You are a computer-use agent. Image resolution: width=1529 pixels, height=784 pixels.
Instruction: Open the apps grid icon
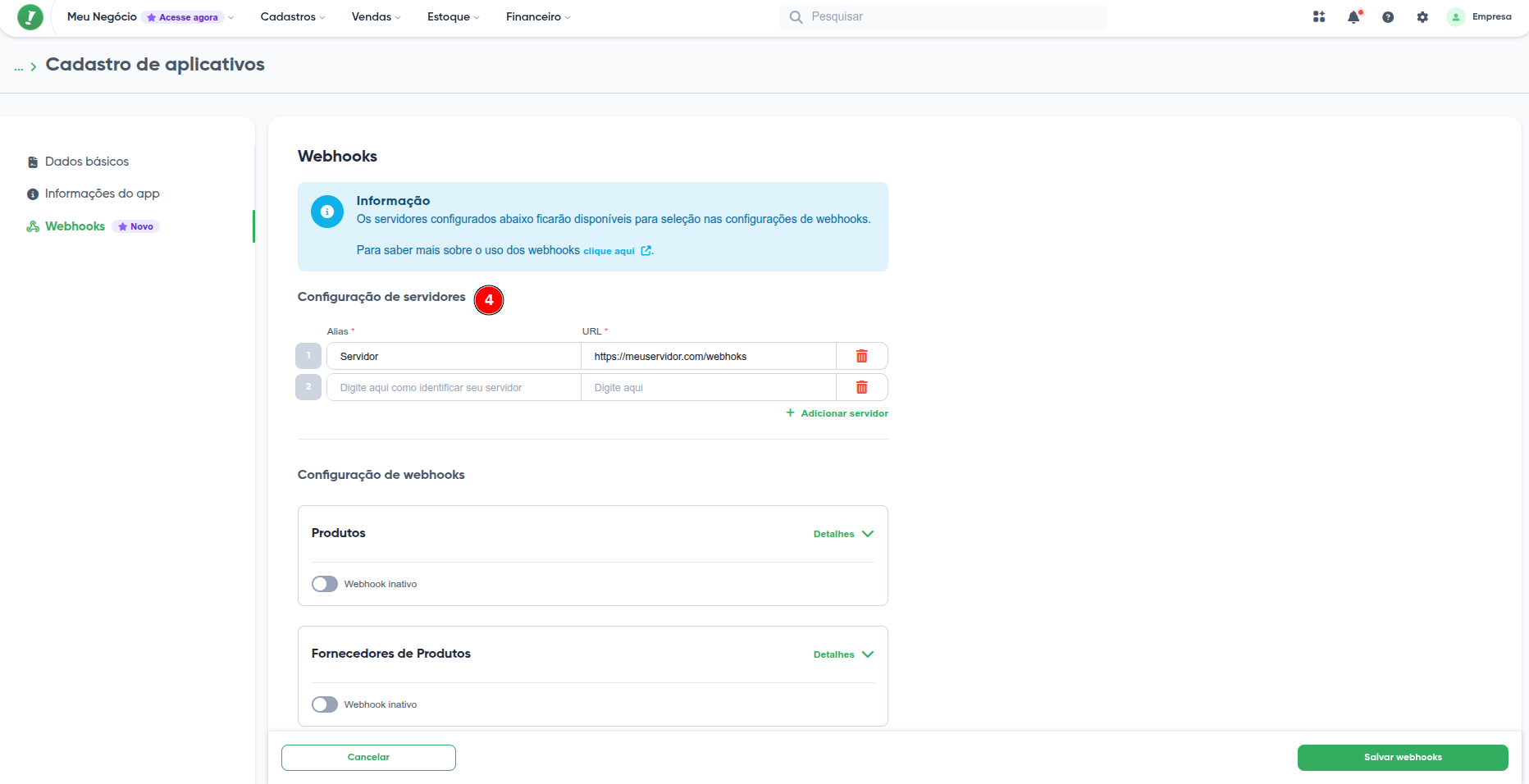[1319, 17]
